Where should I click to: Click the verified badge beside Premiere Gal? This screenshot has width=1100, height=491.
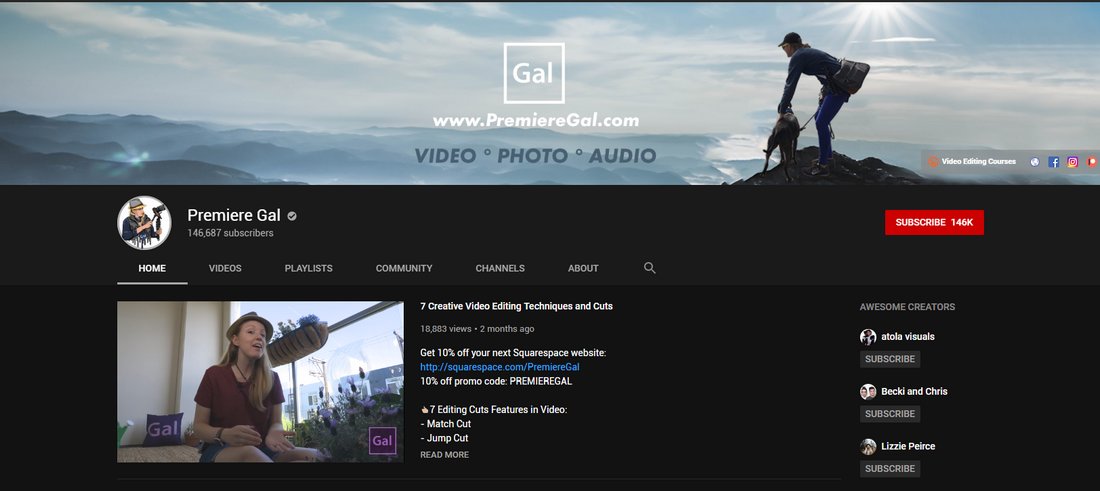pyautogui.click(x=292, y=216)
